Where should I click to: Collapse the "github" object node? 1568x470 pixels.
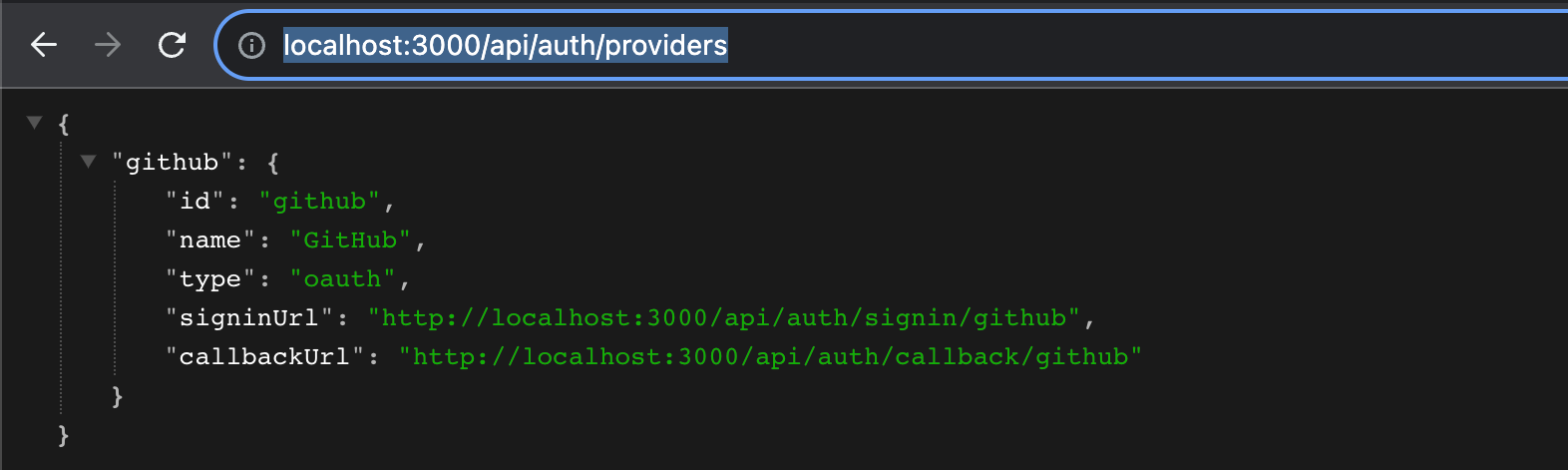coord(88,162)
